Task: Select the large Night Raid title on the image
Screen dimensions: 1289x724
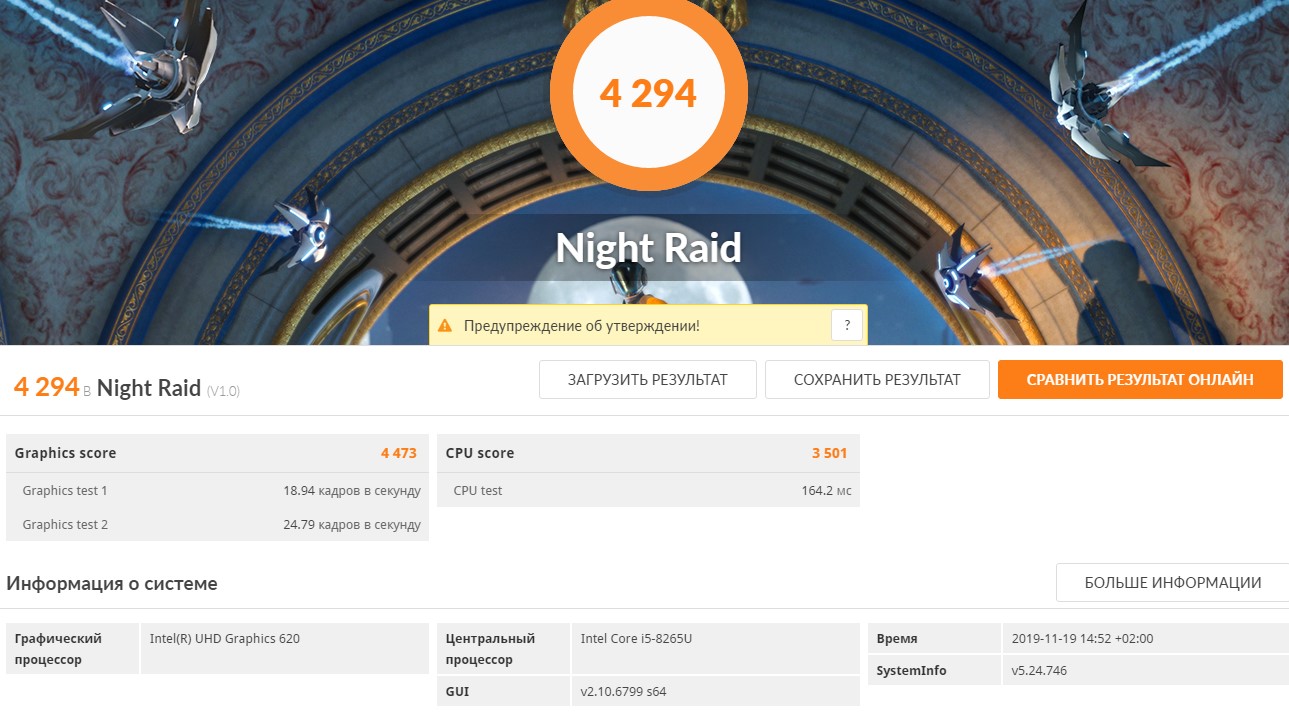Action: point(648,248)
